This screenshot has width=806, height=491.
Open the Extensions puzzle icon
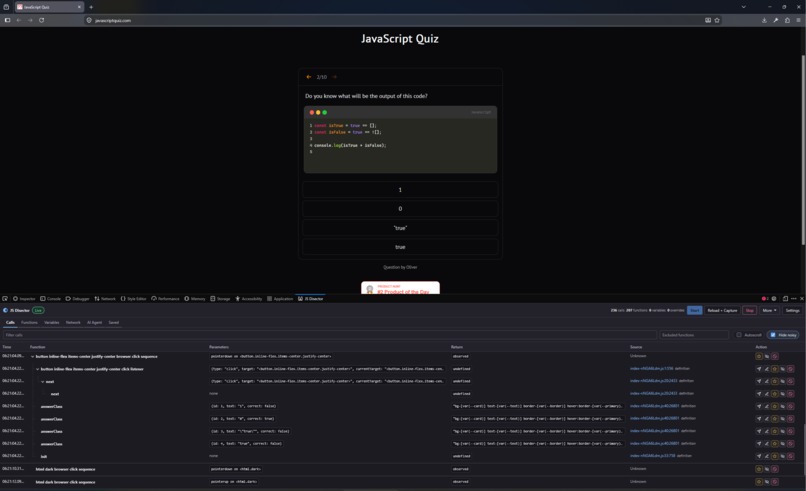tap(787, 20)
